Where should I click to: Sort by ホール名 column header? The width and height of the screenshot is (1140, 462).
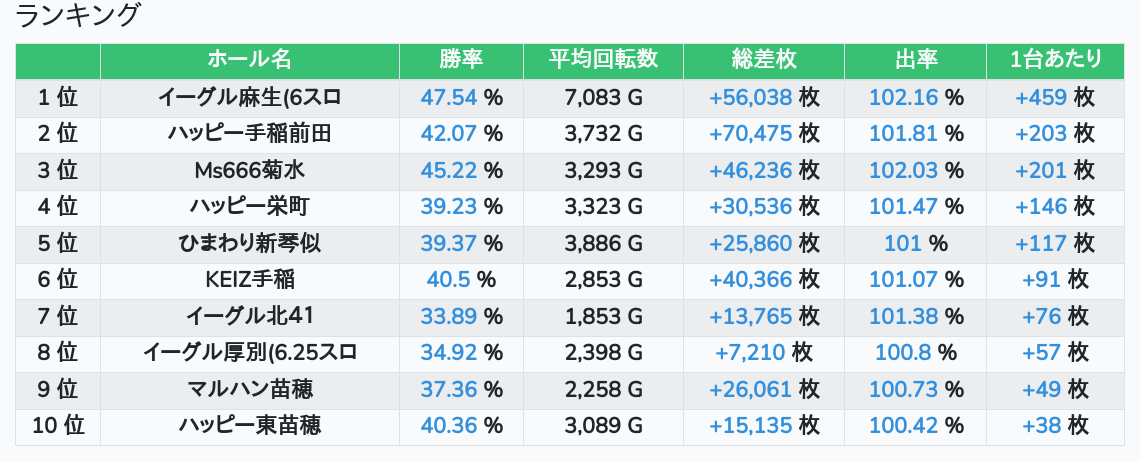point(249,61)
